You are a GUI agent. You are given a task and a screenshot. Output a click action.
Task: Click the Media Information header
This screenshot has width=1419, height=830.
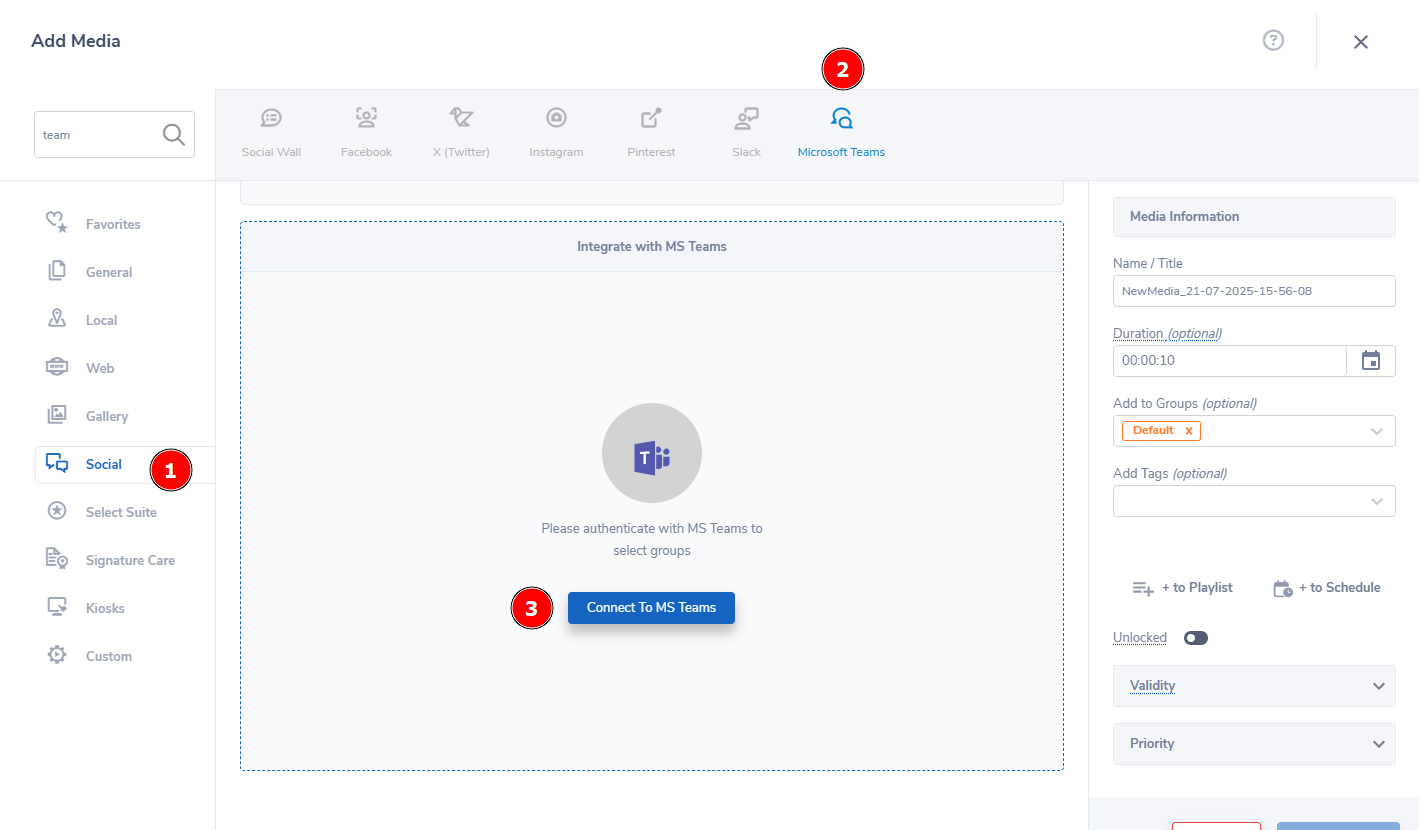[1254, 216]
